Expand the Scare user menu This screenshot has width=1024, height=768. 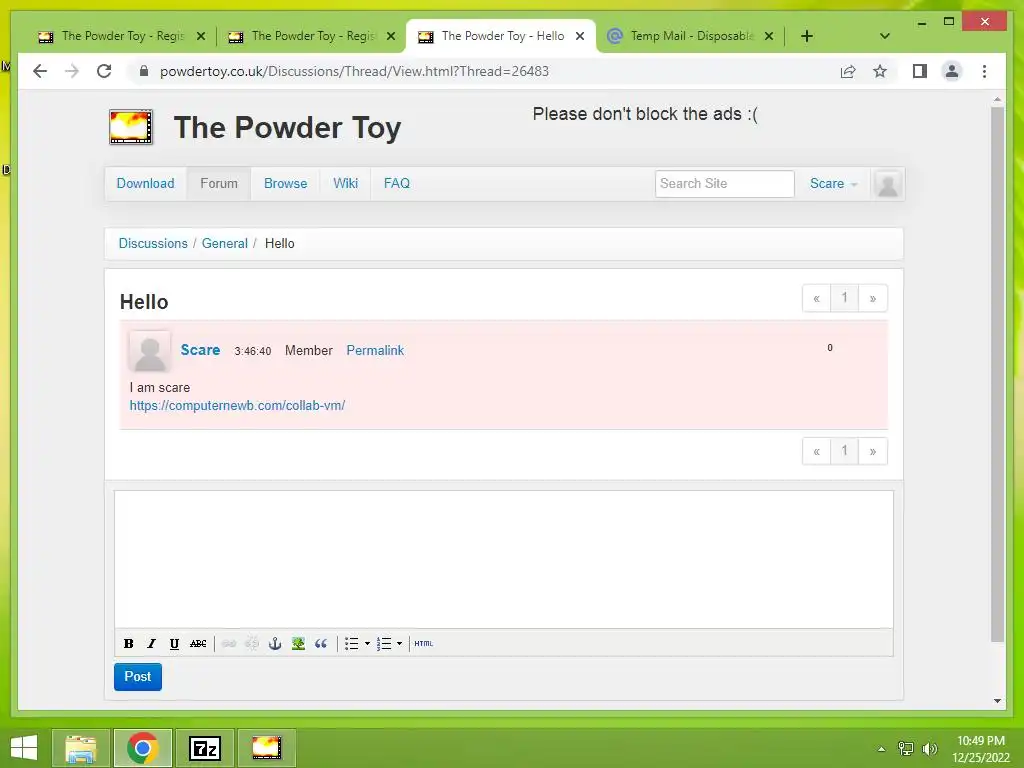coord(833,184)
